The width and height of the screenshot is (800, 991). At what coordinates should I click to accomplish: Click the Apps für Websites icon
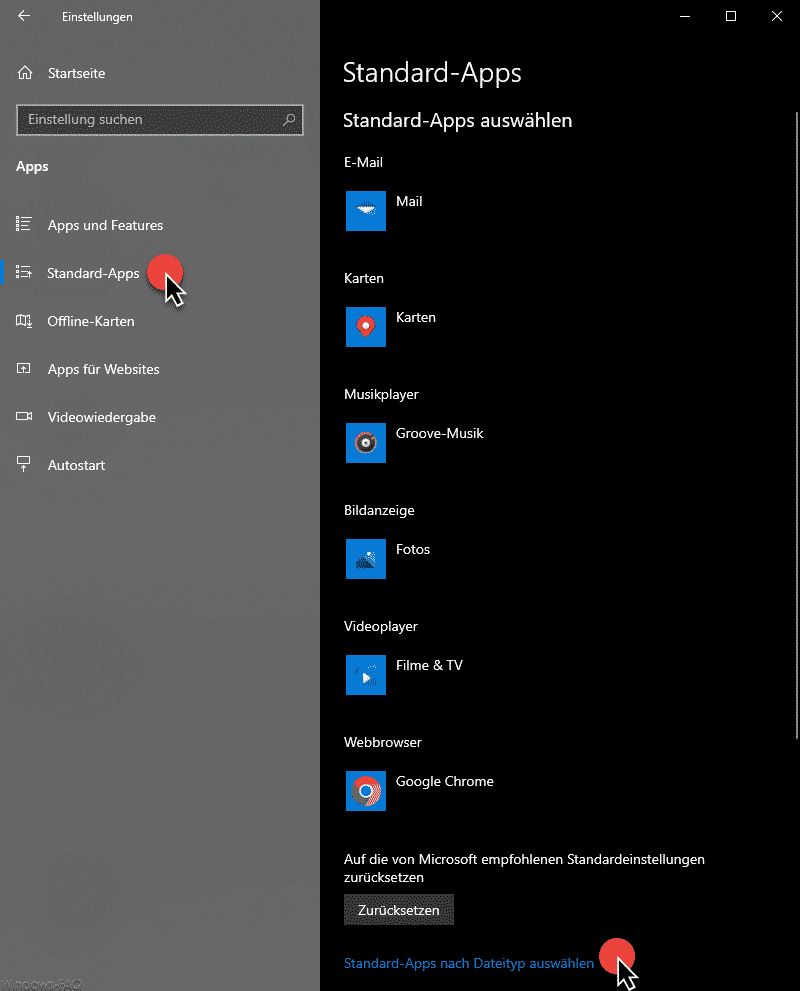coord(23,368)
